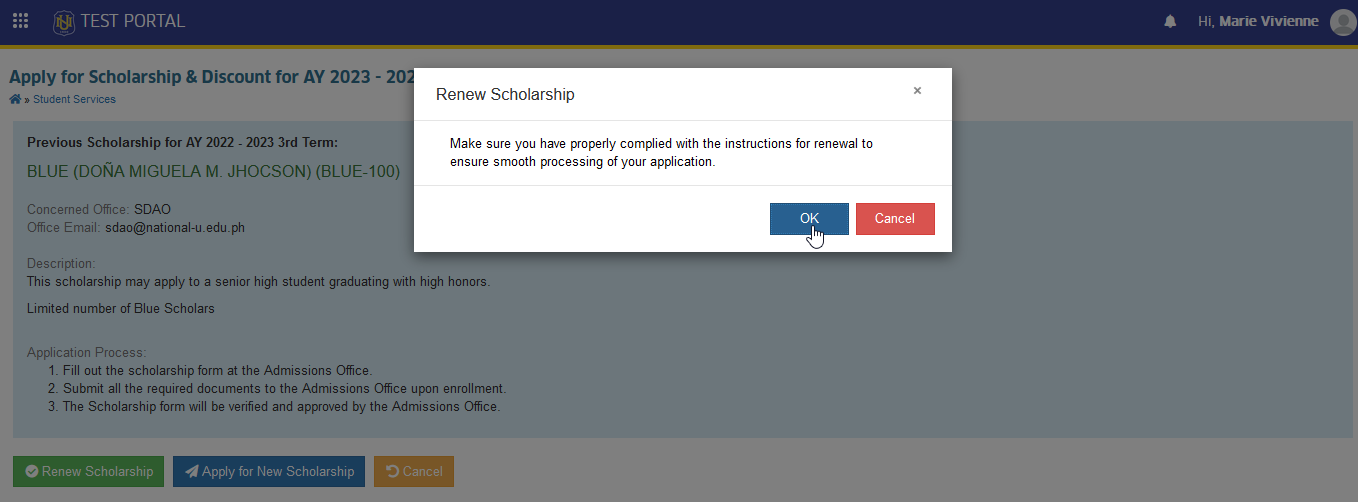Click dialog message about renewal instructions
This screenshot has width=1358, height=502.
pos(661,152)
